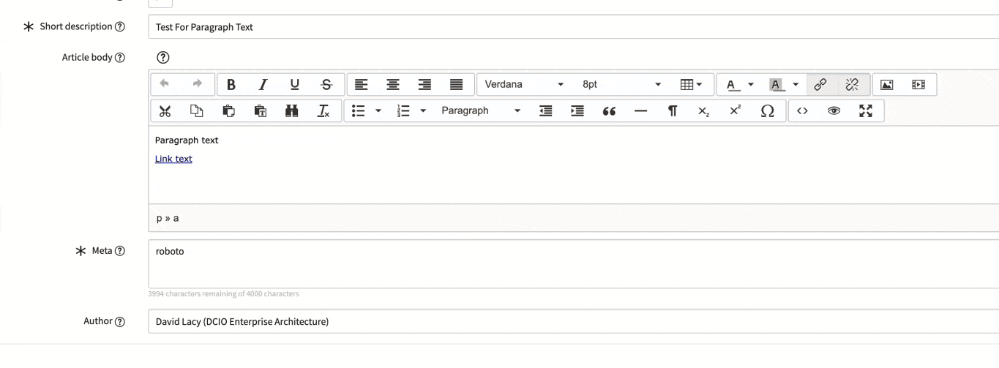Select the 'a' element in path bar

pyautogui.click(x=176, y=218)
